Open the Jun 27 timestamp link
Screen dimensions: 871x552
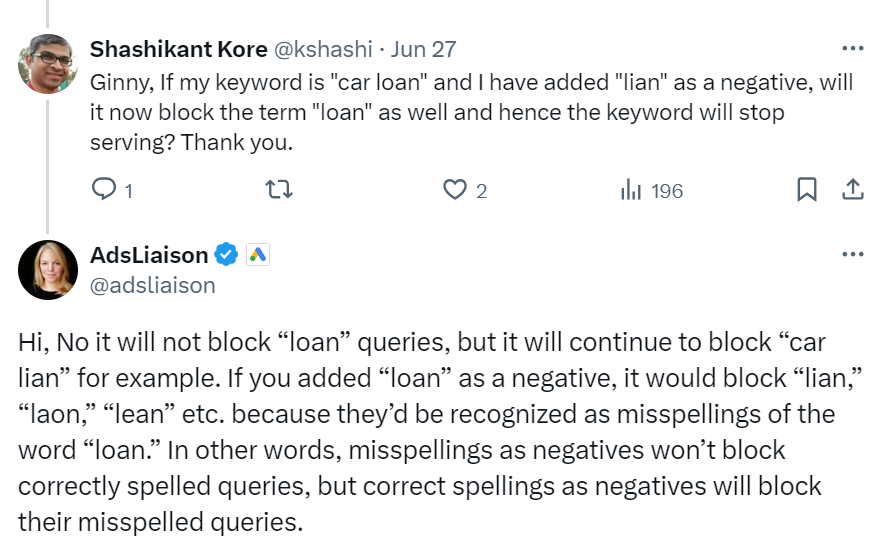423,49
